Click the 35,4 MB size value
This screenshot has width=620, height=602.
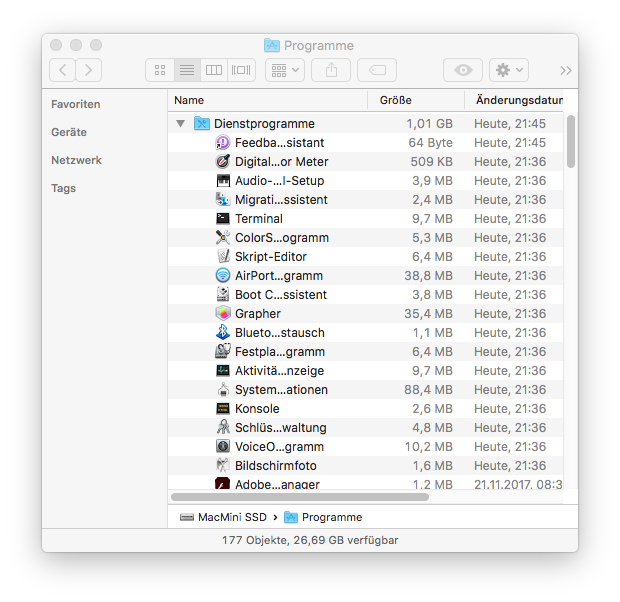click(x=428, y=313)
